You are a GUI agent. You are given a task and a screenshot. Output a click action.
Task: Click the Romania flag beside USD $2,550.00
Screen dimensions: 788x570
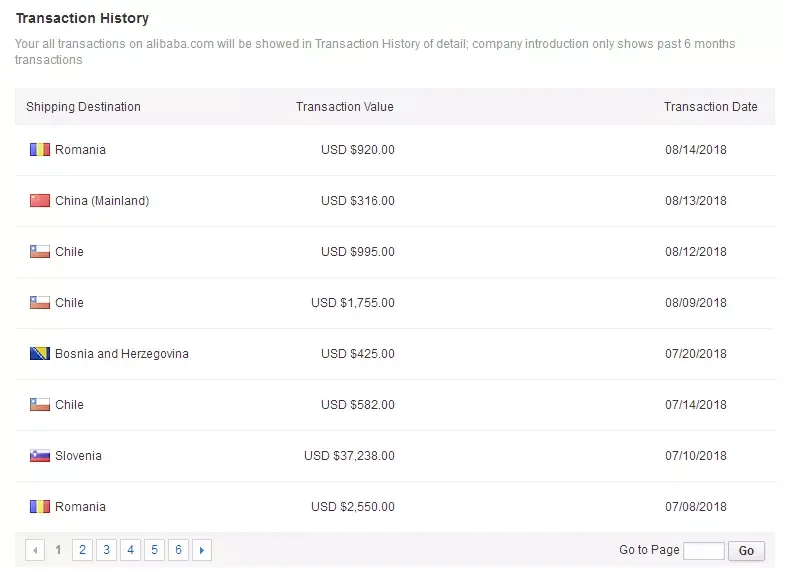pyautogui.click(x=40, y=507)
